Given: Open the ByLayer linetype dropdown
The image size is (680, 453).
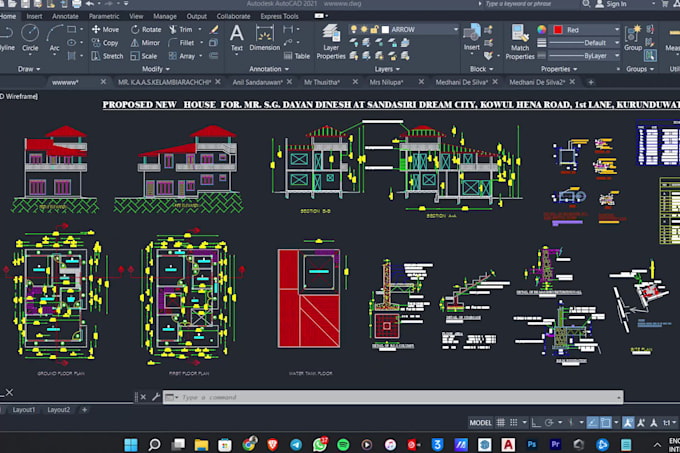Looking at the screenshot, I should point(617,56).
